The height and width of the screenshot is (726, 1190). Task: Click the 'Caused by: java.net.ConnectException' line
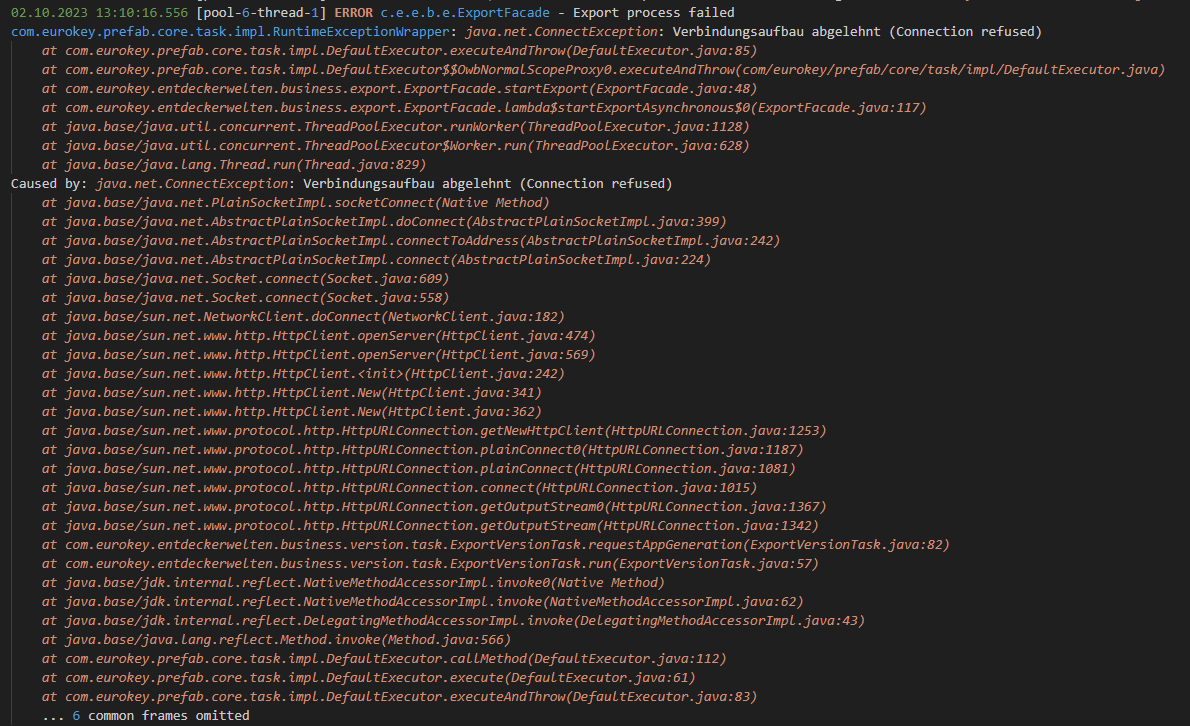click(342, 184)
